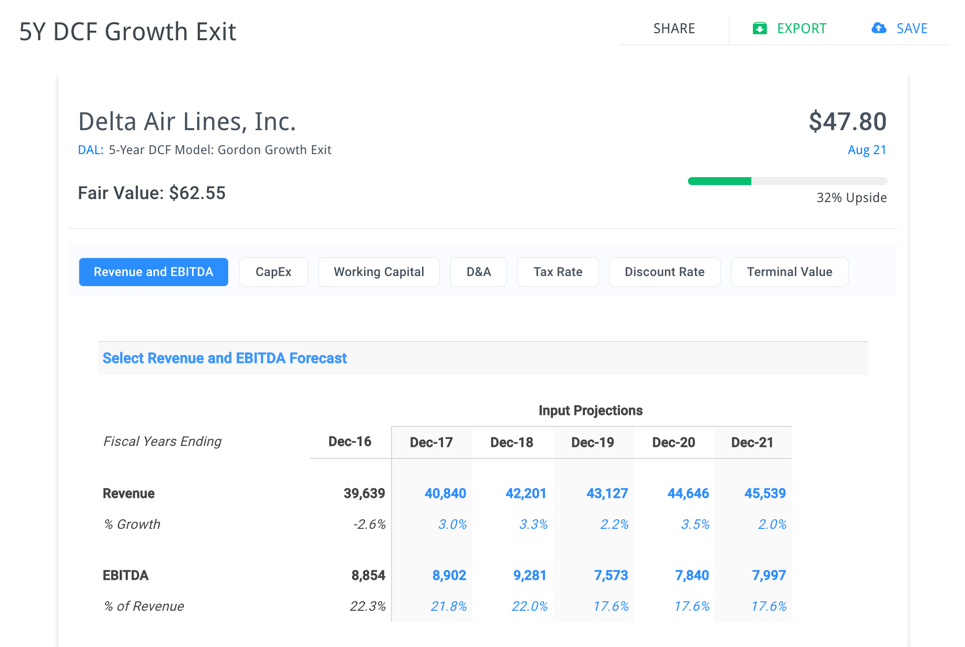Select the Terminal Value tab
The image size is (965, 647).
tap(790, 272)
